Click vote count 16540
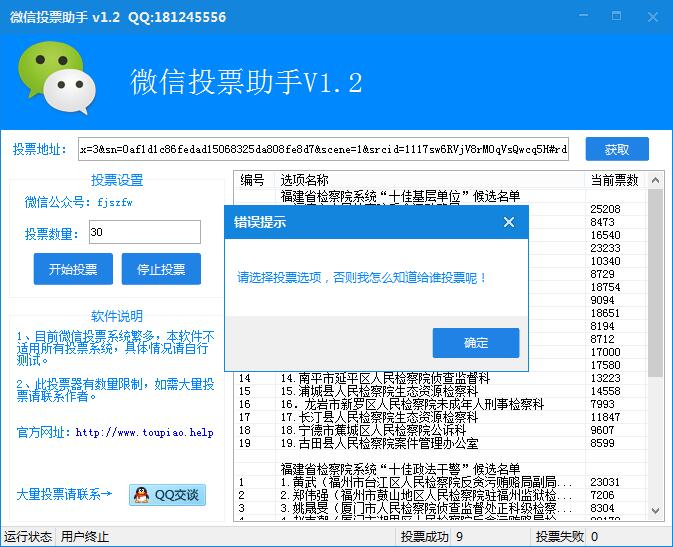673x547 pixels. [605, 235]
